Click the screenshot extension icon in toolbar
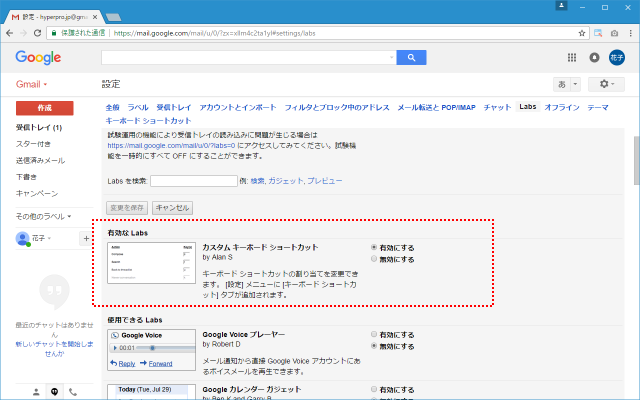640x400 pixels. (x=598, y=33)
